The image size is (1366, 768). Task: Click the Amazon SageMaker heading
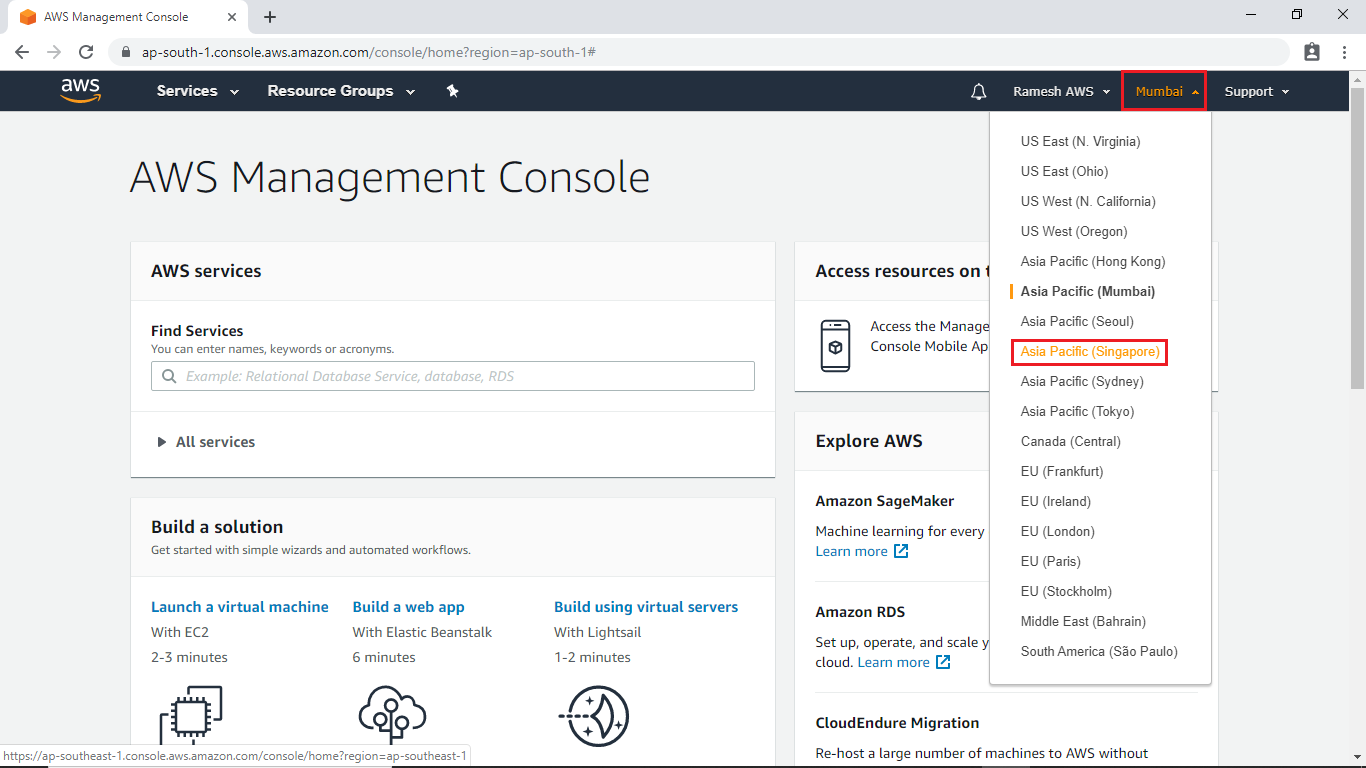[885, 501]
